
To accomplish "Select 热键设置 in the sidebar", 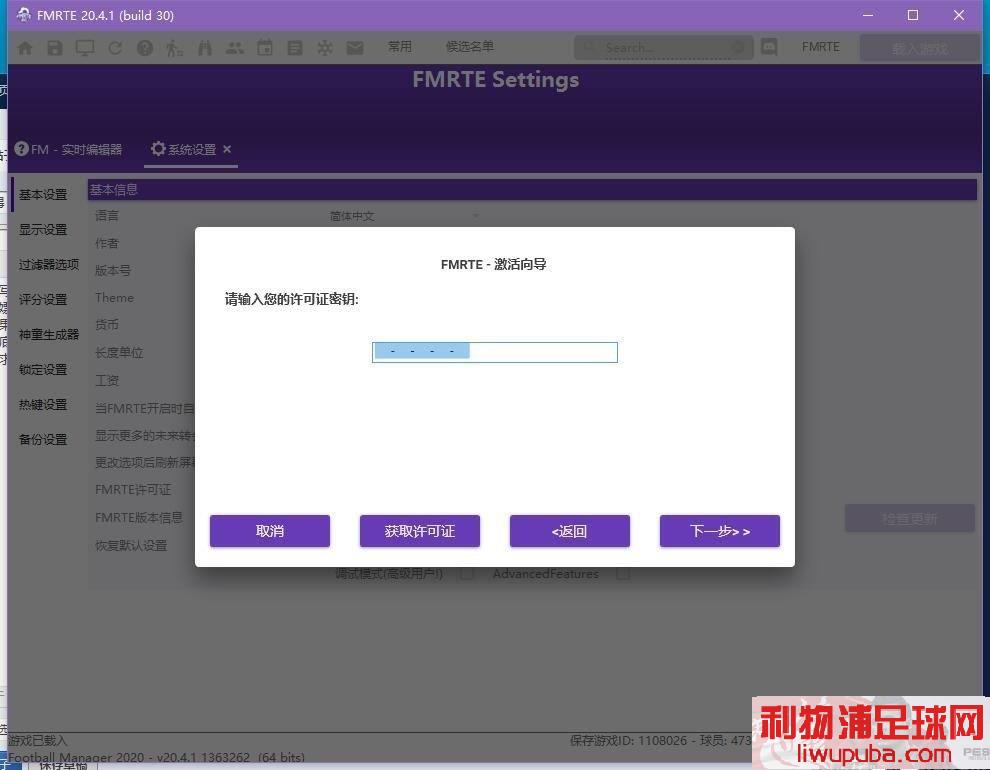I will point(43,405).
